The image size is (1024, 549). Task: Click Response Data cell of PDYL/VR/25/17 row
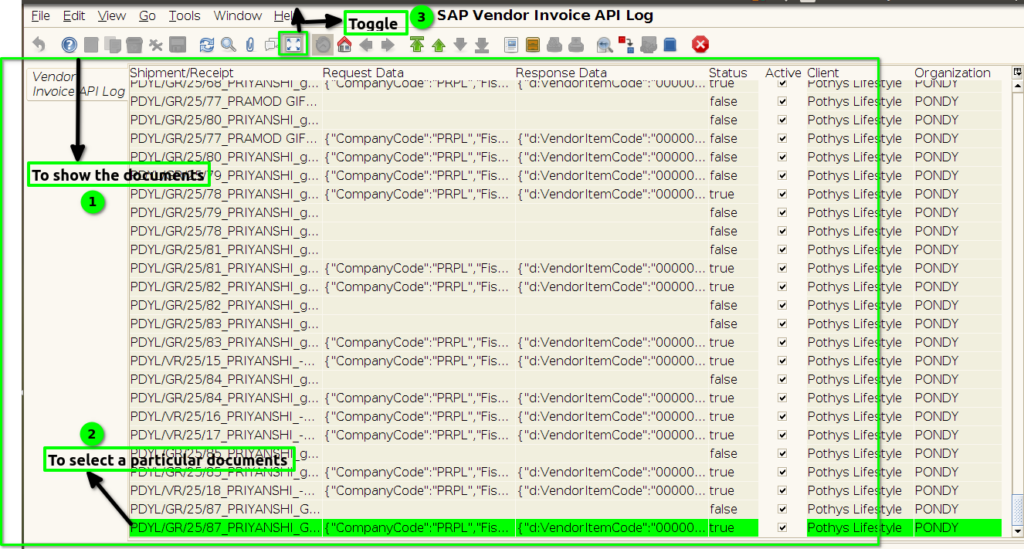pyautogui.click(x=611, y=435)
